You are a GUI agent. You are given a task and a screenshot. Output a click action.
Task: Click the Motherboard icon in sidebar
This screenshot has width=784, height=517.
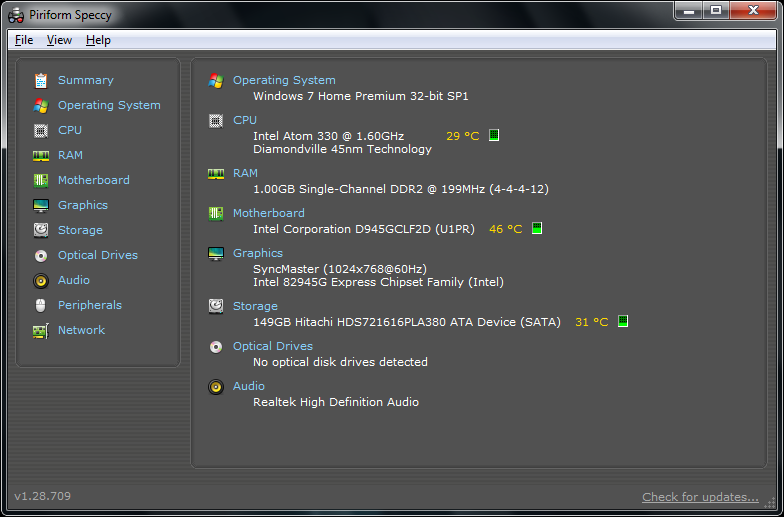(x=40, y=180)
